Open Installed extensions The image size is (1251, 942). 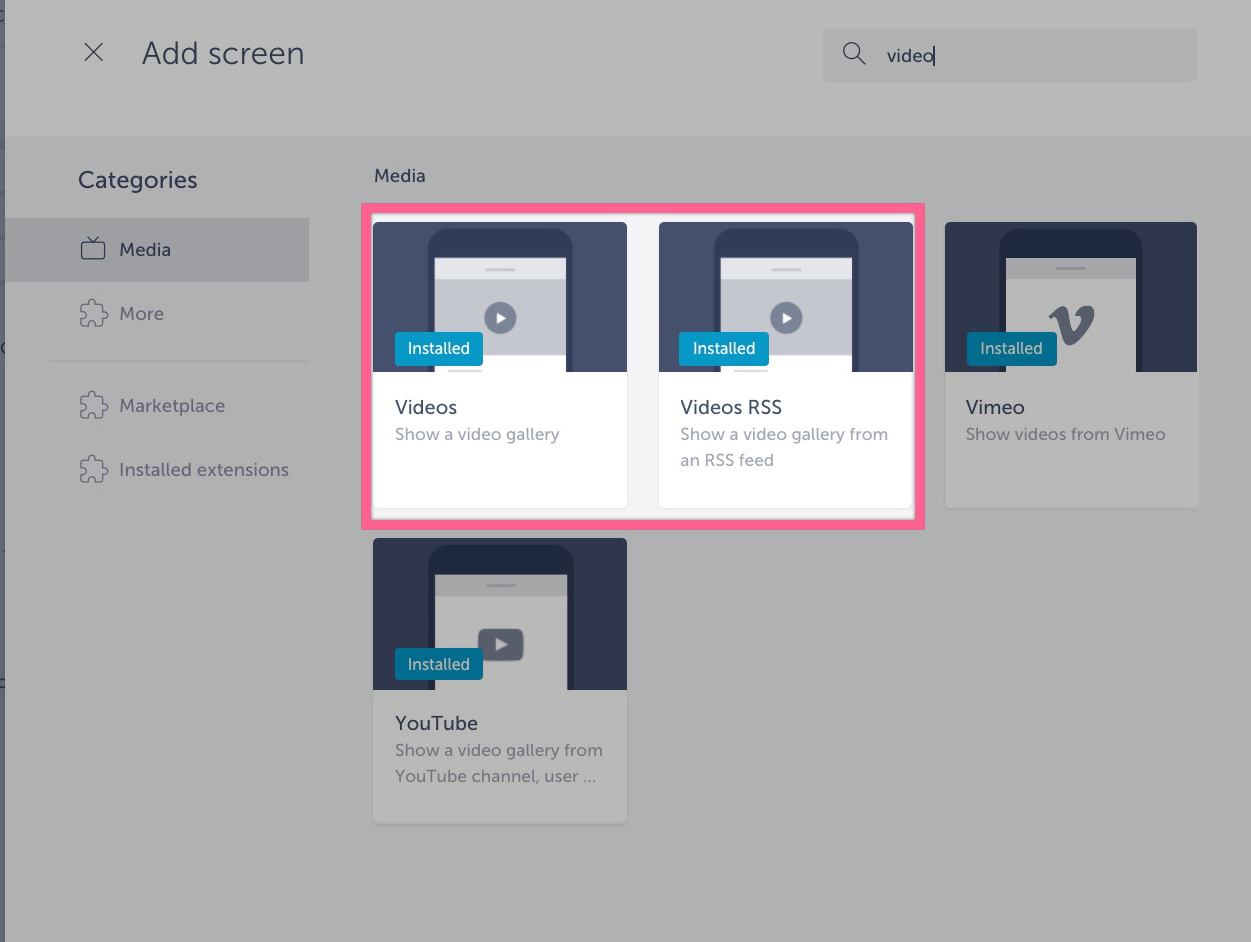click(203, 469)
